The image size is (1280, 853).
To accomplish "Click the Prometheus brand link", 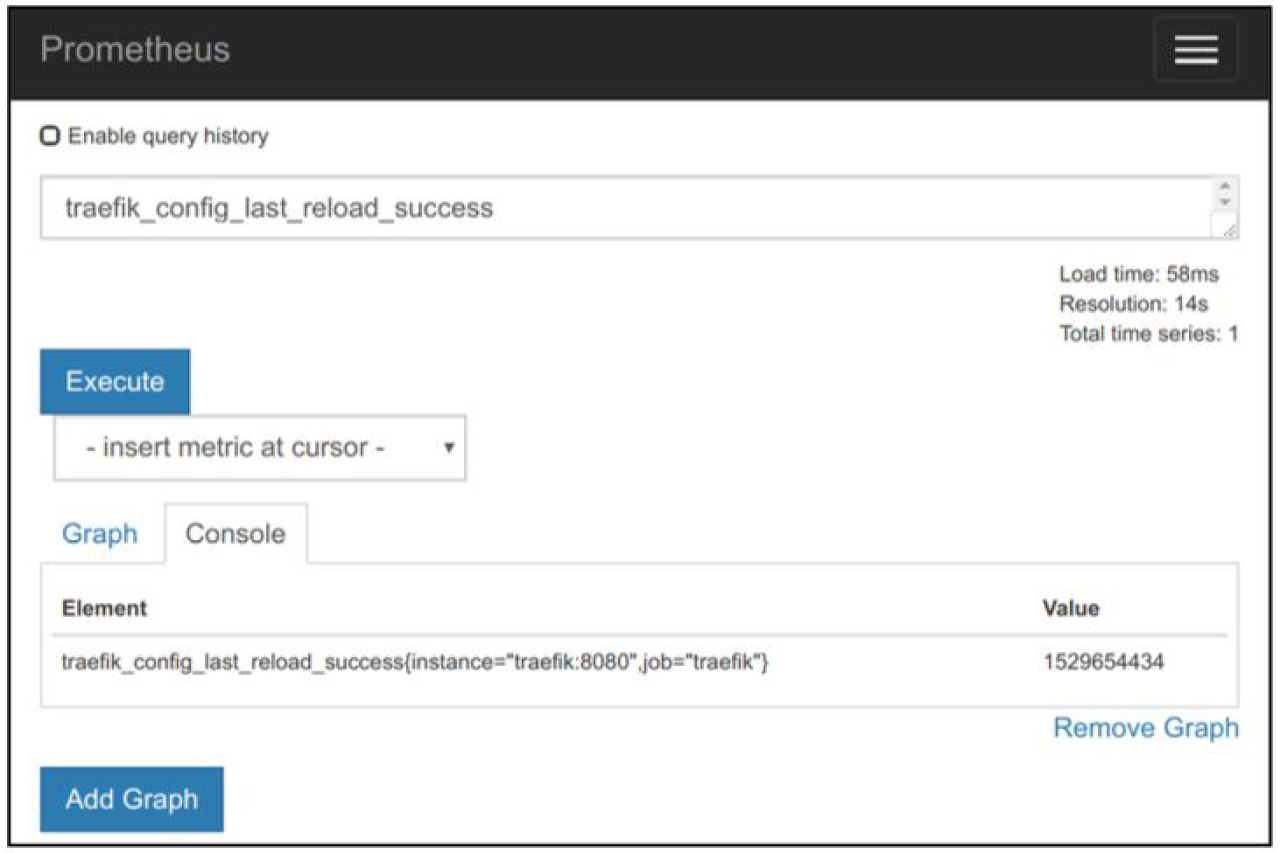I will click(x=135, y=50).
